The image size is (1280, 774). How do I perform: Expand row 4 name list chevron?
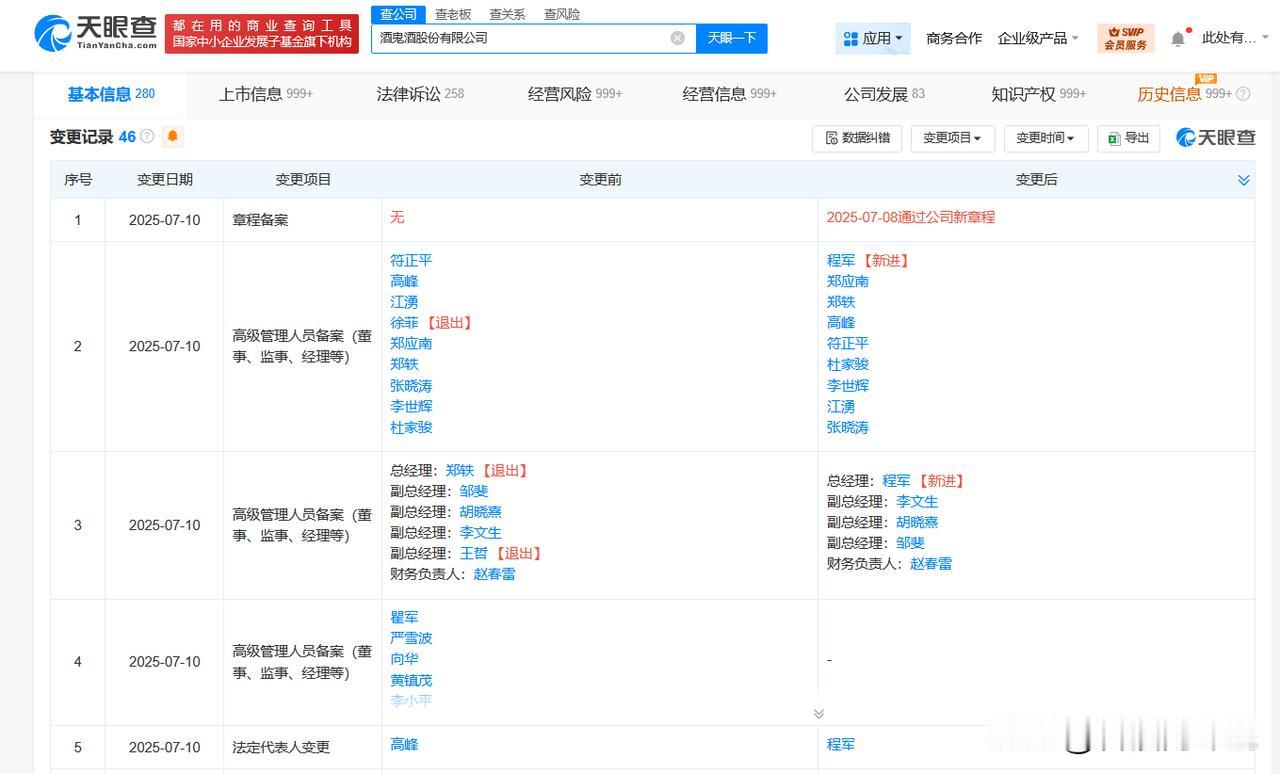coord(819,713)
